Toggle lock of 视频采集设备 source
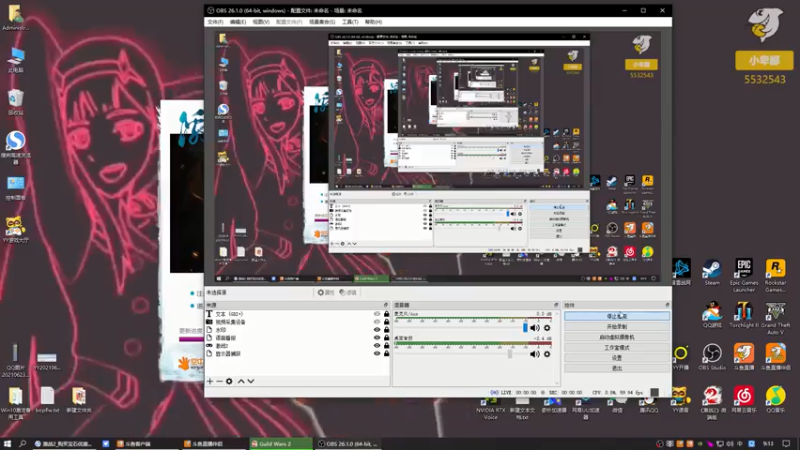Screen dimensions: 800x450 (386, 322)
